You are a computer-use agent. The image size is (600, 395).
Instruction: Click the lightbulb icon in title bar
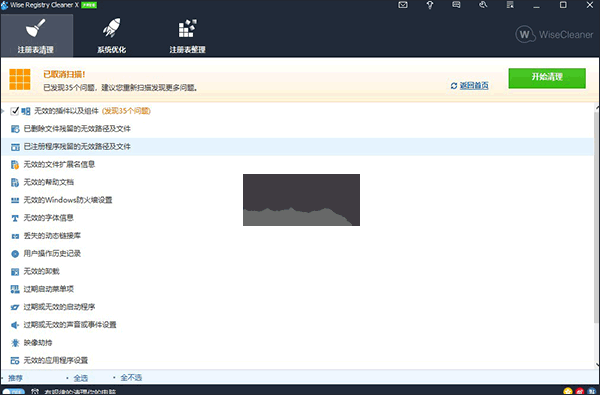click(x=430, y=5)
